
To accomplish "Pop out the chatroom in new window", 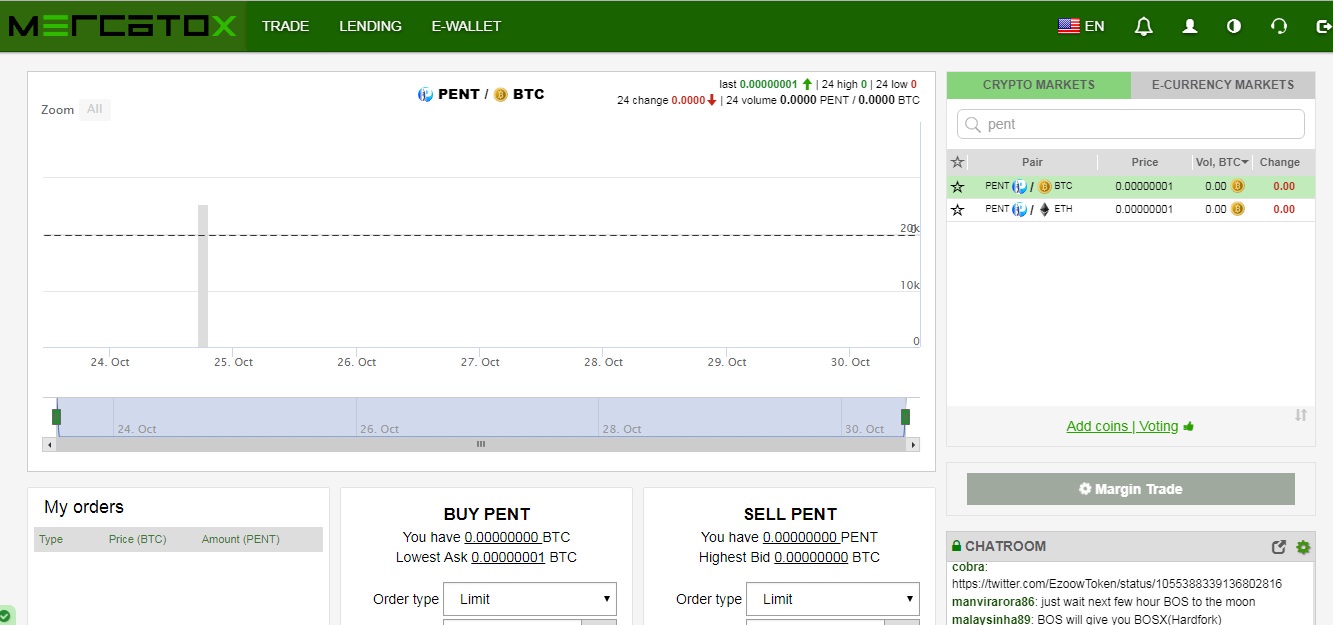I will (1278, 547).
